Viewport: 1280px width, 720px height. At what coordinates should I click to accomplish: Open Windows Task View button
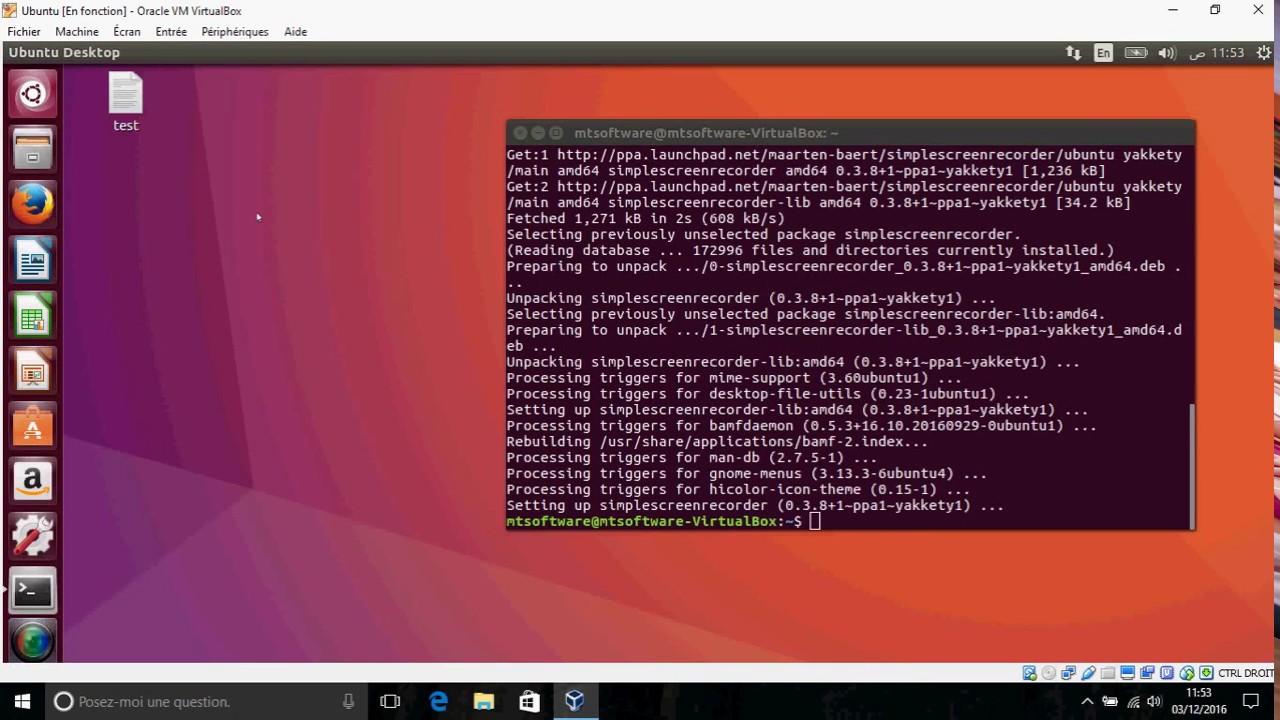click(x=390, y=701)
